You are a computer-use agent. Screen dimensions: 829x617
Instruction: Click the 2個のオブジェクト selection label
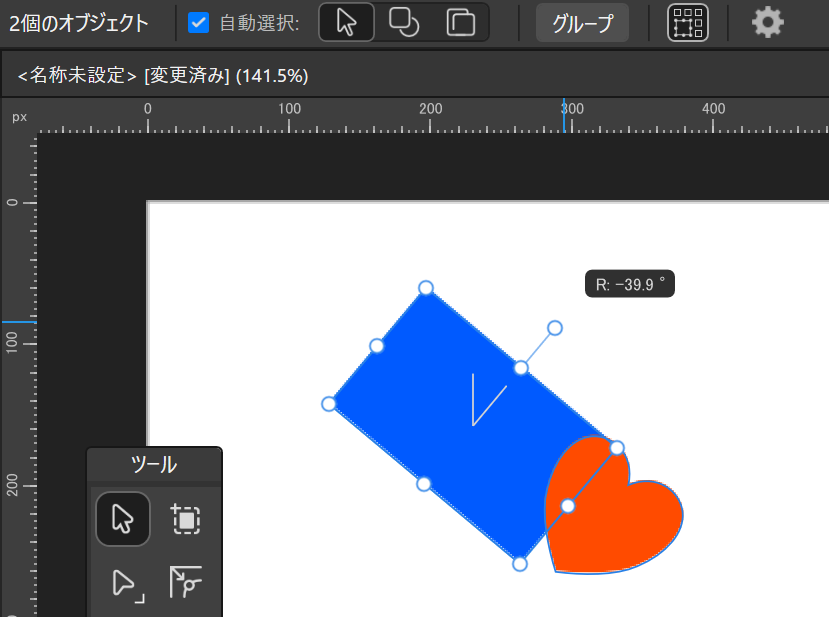(x=79, y=23)
